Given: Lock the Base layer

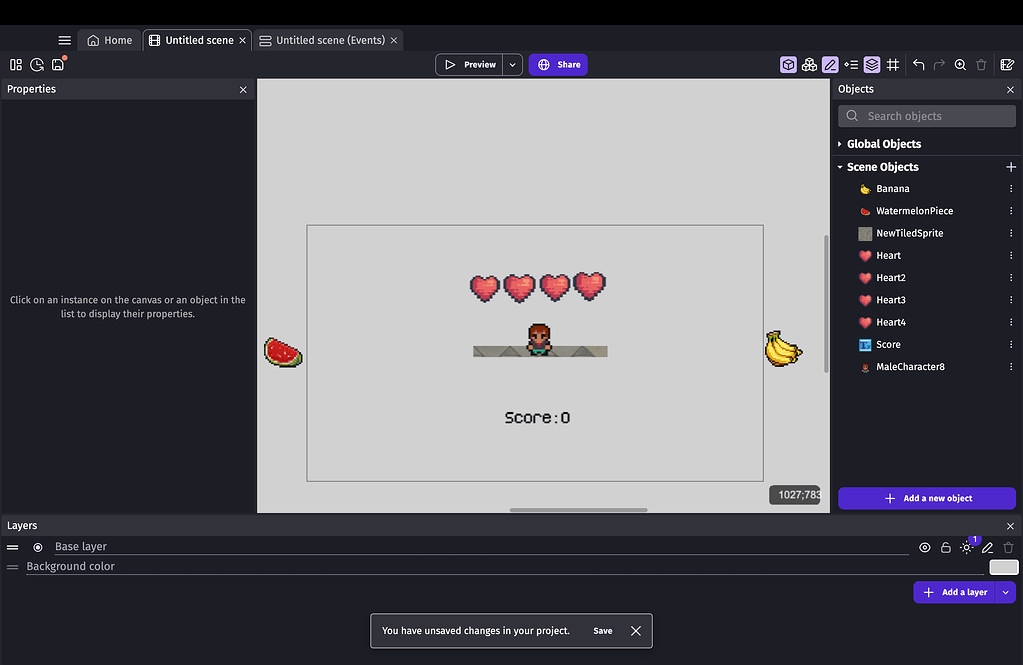Looking at the screenshot, I should point(946,547).
